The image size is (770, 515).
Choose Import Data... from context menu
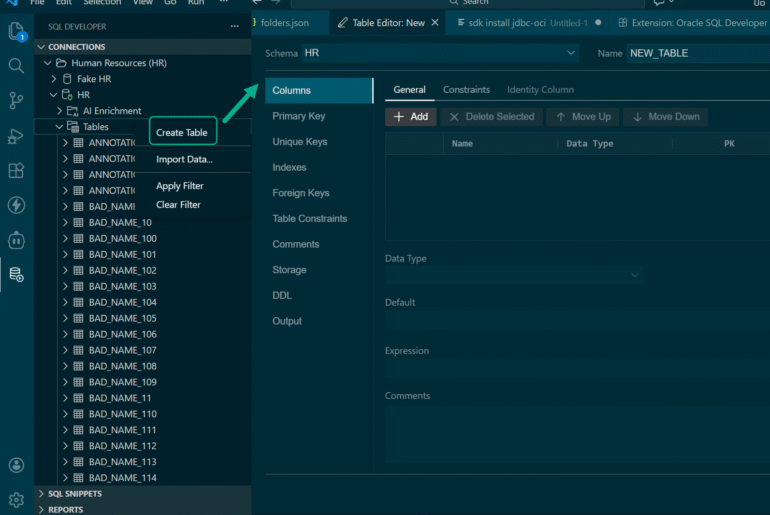184,159
